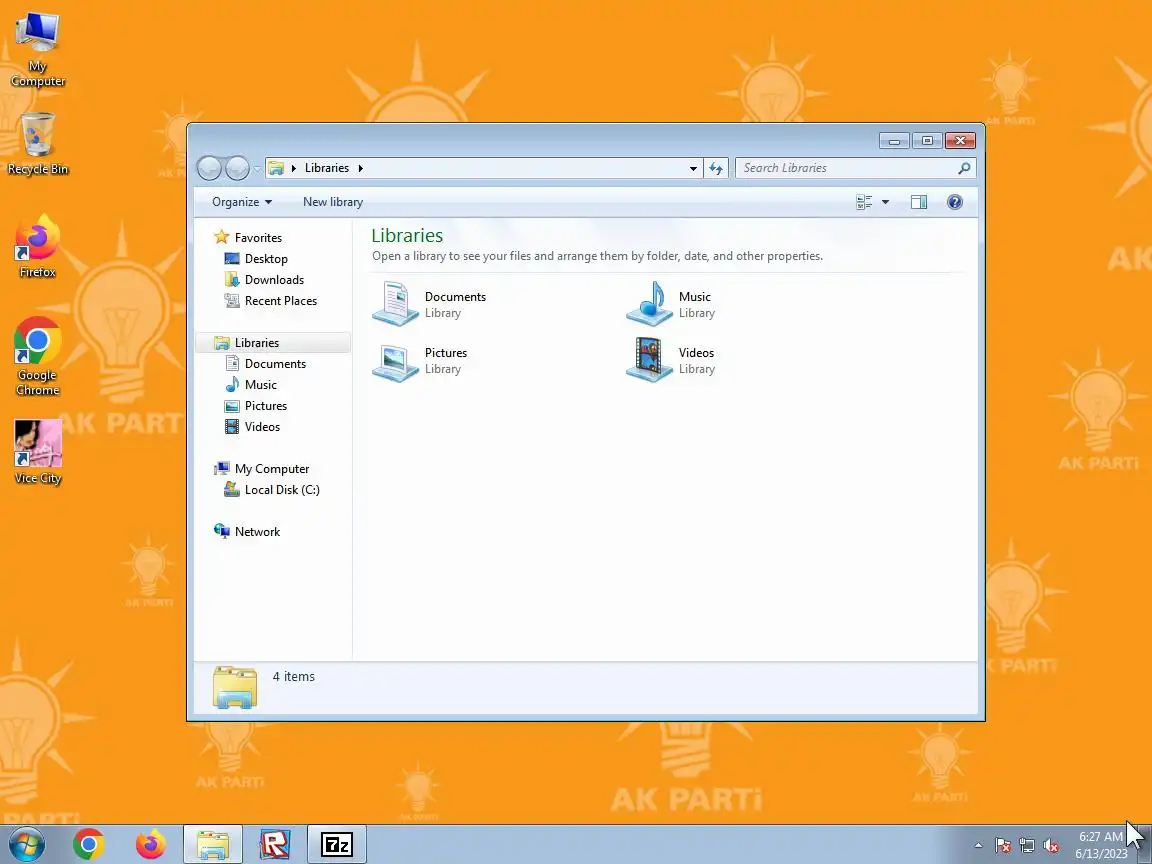Open the view options dropdown arrow
This screenshot has width=1152, height=864.
click(x=885, y=202)
